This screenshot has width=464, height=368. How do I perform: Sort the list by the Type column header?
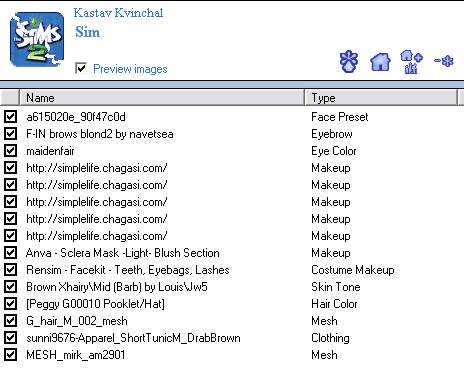click(x=382, y=98)
